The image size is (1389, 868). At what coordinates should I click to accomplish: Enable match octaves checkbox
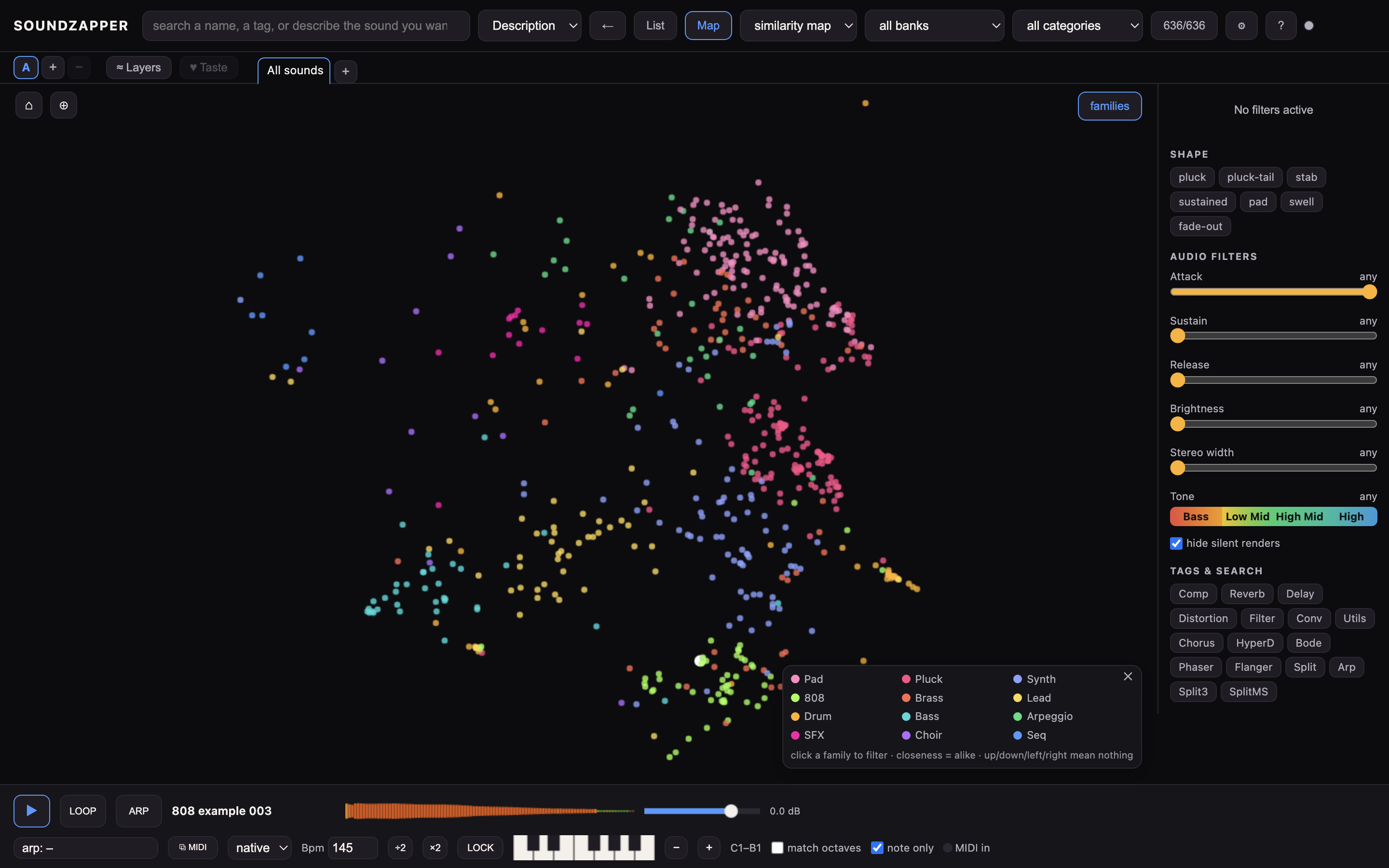click(x=777, y=847)
